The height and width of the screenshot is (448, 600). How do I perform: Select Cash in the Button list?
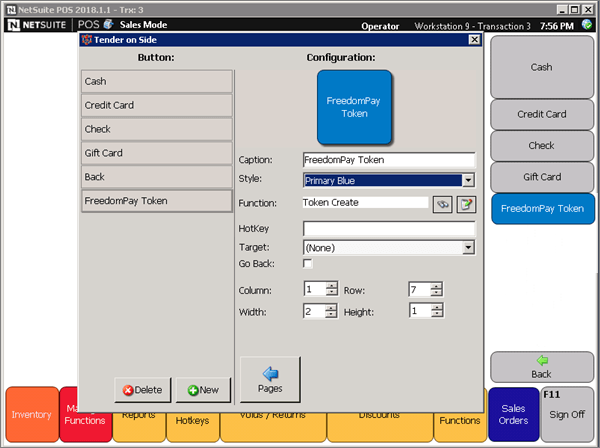click(157, 81)
